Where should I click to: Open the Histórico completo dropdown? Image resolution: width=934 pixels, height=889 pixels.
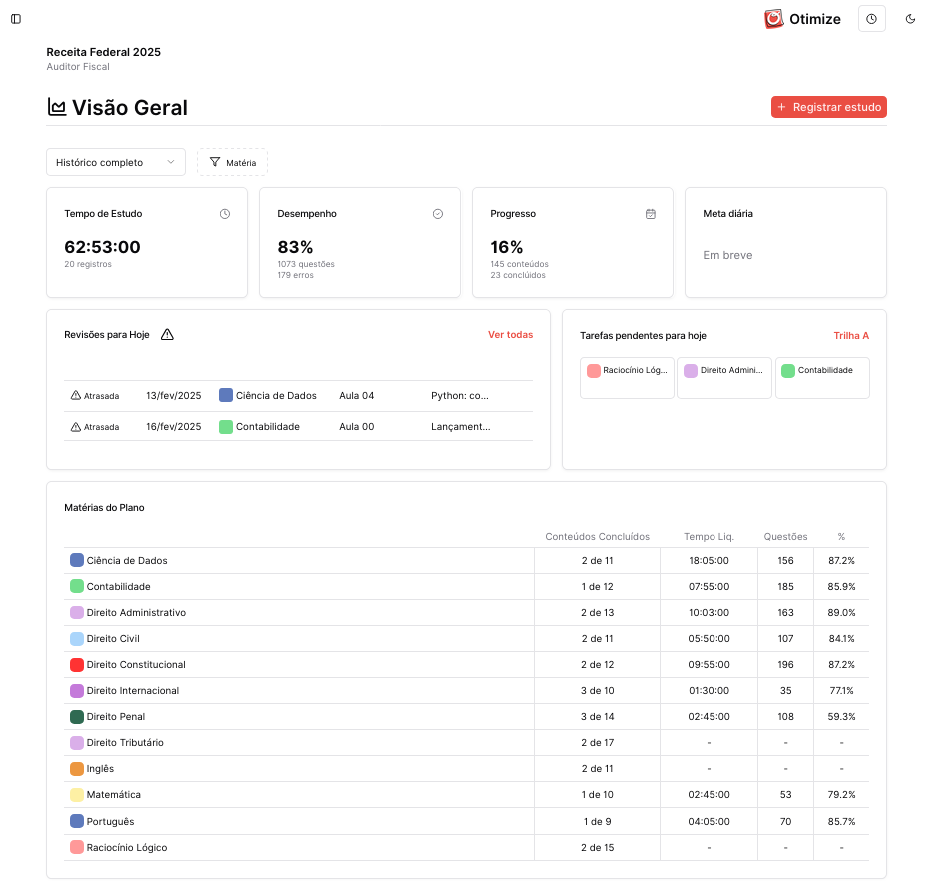click(x=116, y=162)
